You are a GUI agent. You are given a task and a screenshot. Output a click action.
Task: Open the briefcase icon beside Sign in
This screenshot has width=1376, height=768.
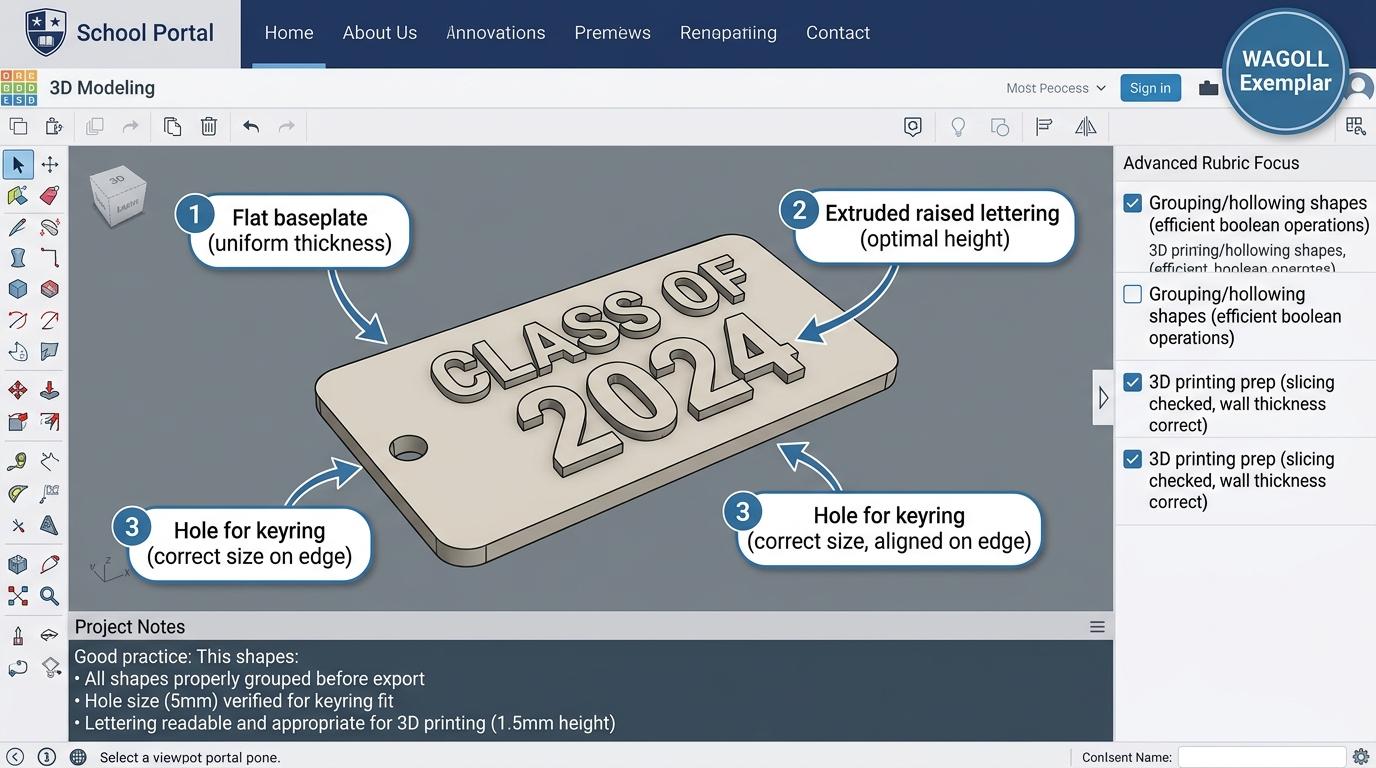point(1208,88)
